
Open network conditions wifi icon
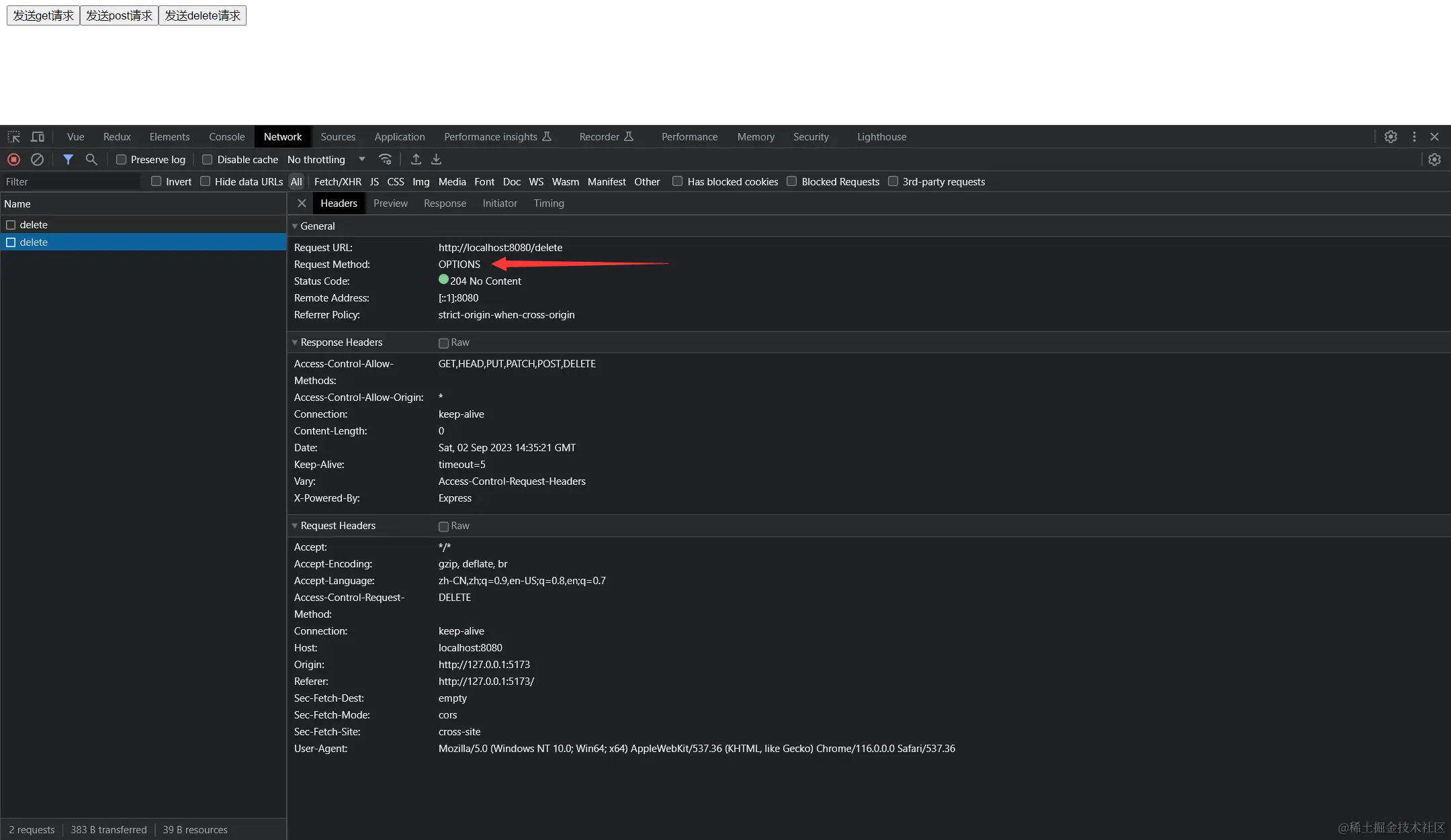point(385,160)
